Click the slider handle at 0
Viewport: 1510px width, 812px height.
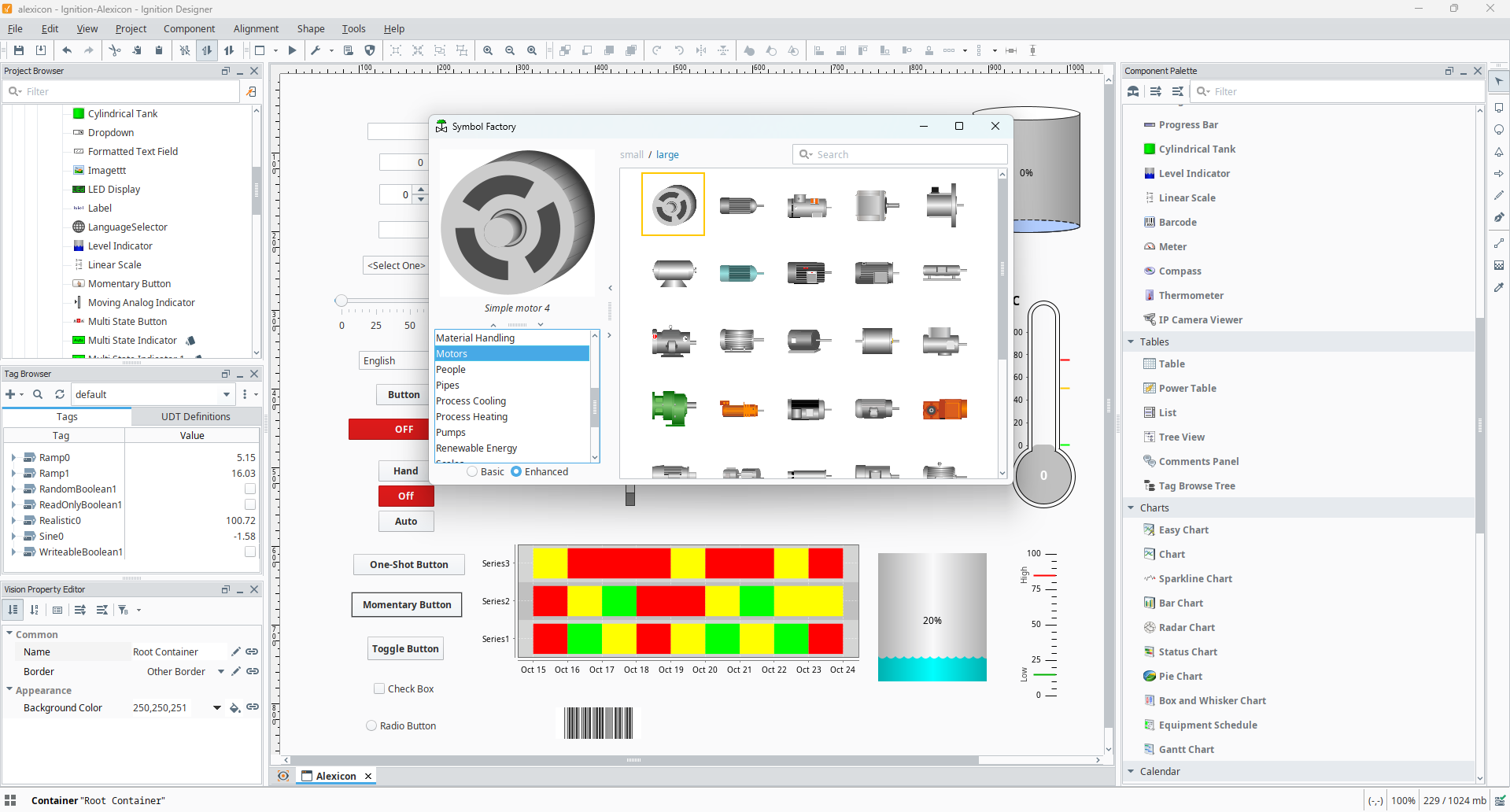[x=341, y=301]
